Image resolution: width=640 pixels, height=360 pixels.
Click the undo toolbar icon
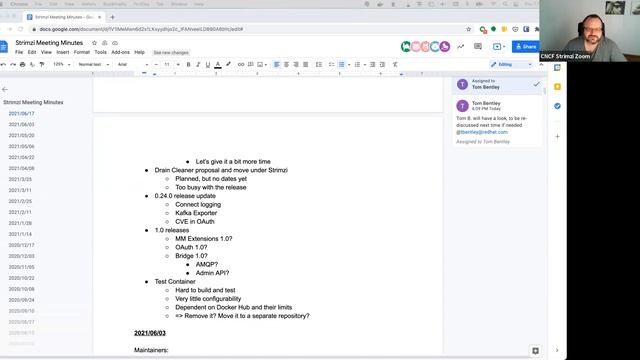pos(3,64)
